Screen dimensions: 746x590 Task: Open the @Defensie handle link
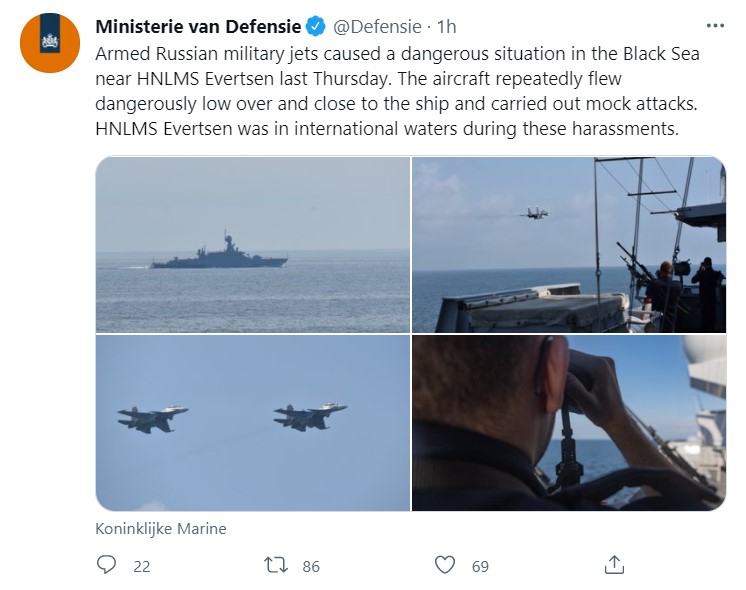click(x=370, y=27)
